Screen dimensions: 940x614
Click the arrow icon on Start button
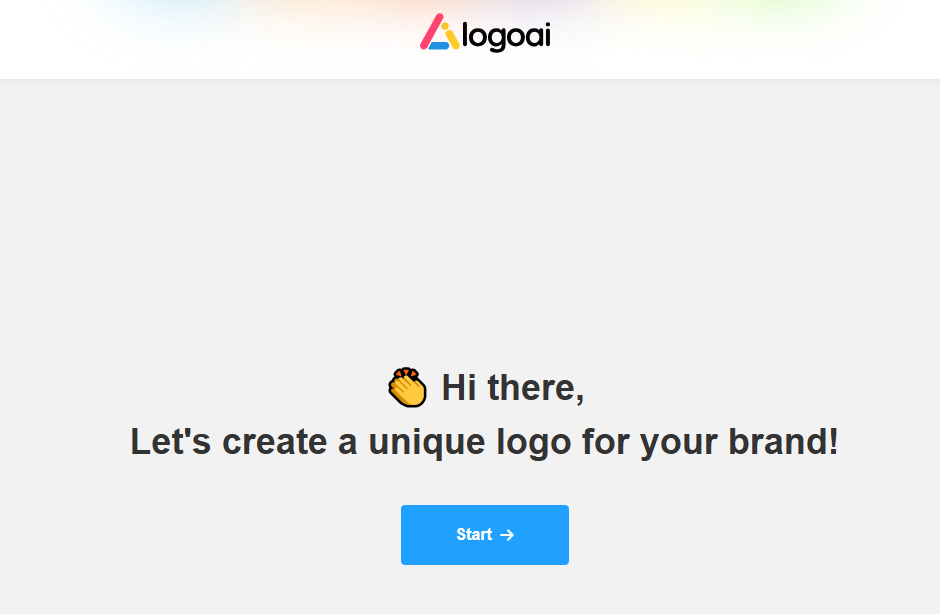tap(507, 535)
